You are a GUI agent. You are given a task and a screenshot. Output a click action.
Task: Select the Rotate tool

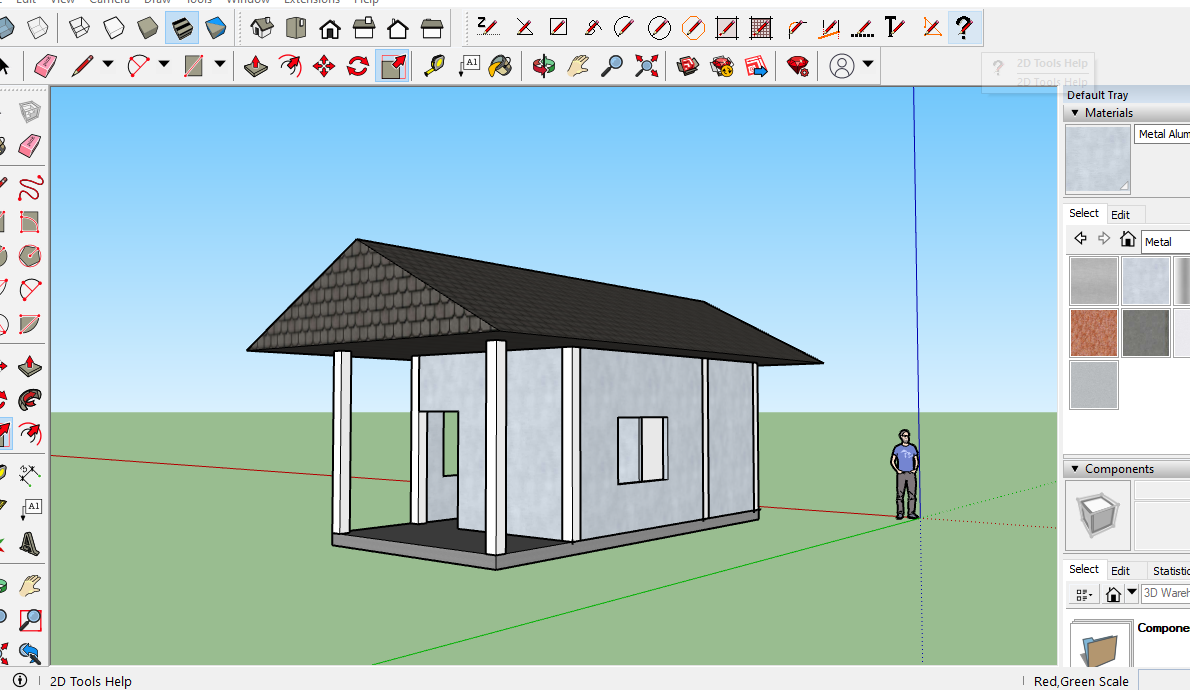click(x=358, y=66)
